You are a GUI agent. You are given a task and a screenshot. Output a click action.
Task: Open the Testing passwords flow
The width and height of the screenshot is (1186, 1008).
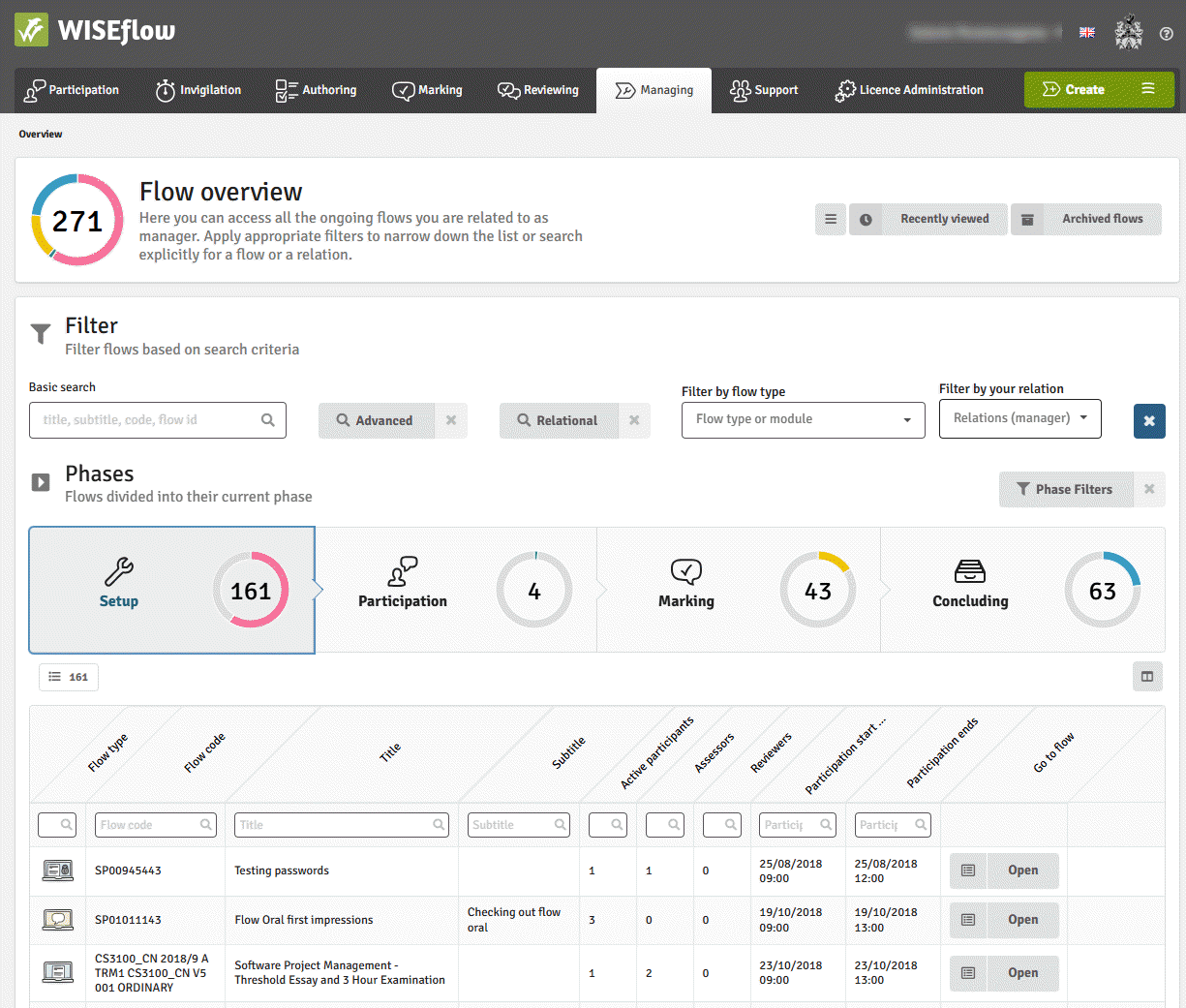coord(1022,871)
